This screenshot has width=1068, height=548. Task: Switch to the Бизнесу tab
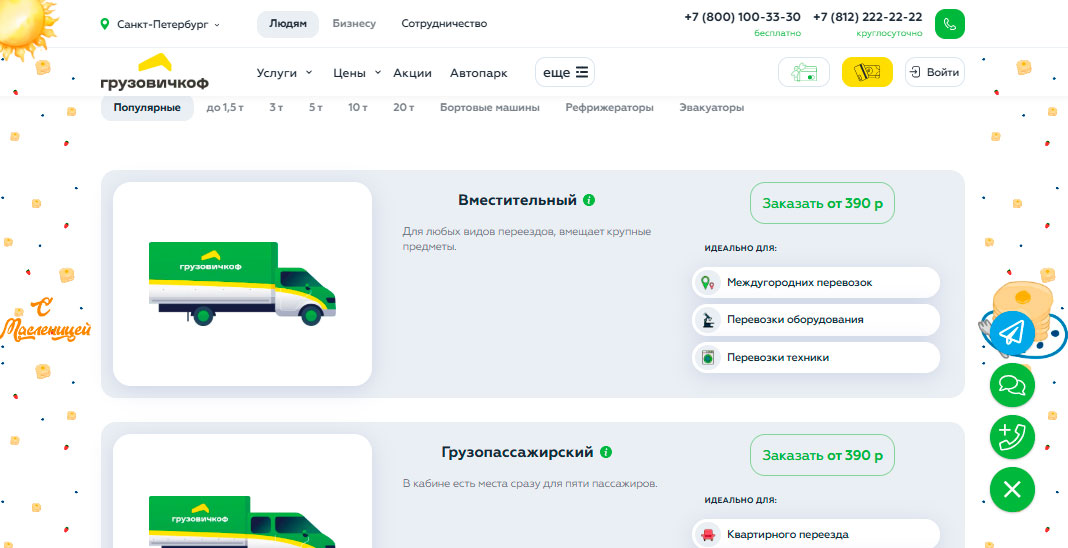point(354,24)
